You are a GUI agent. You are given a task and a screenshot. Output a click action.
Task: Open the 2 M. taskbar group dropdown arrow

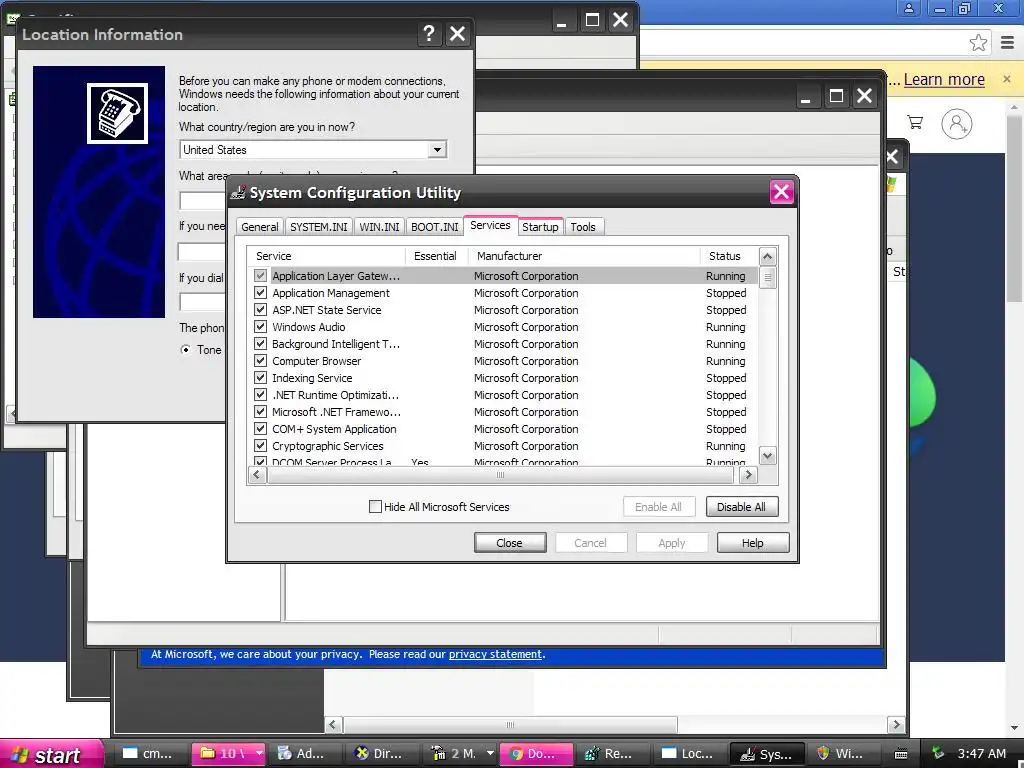(x=490, y=754)
